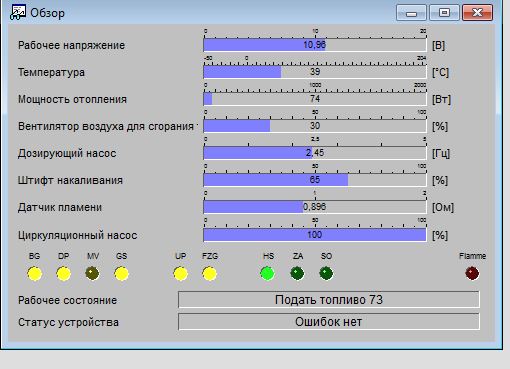Click the bright green HS indicator
This screenshot has height=369, width=510.
[x=268, y=274]
